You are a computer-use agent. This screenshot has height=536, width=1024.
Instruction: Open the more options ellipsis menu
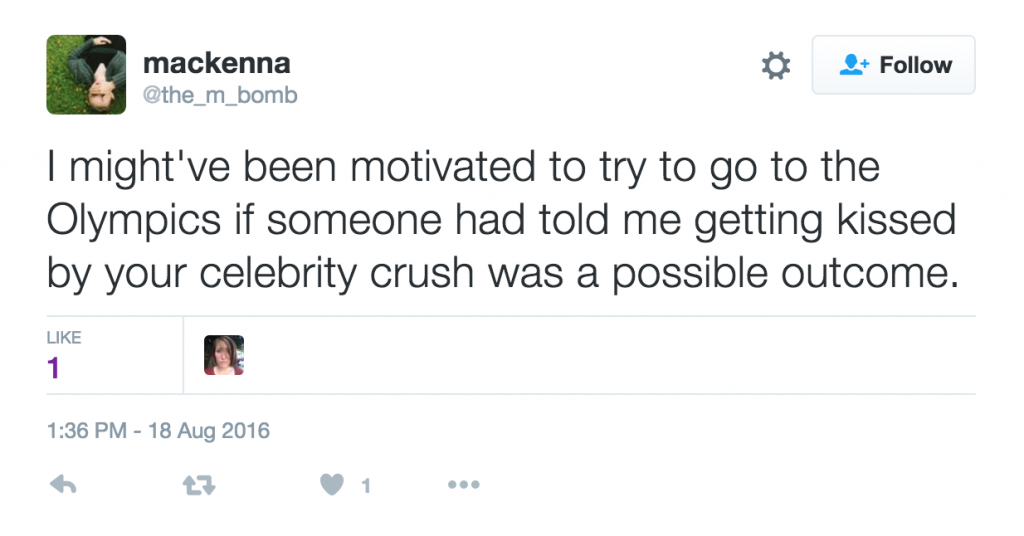(x=463, y=485)
